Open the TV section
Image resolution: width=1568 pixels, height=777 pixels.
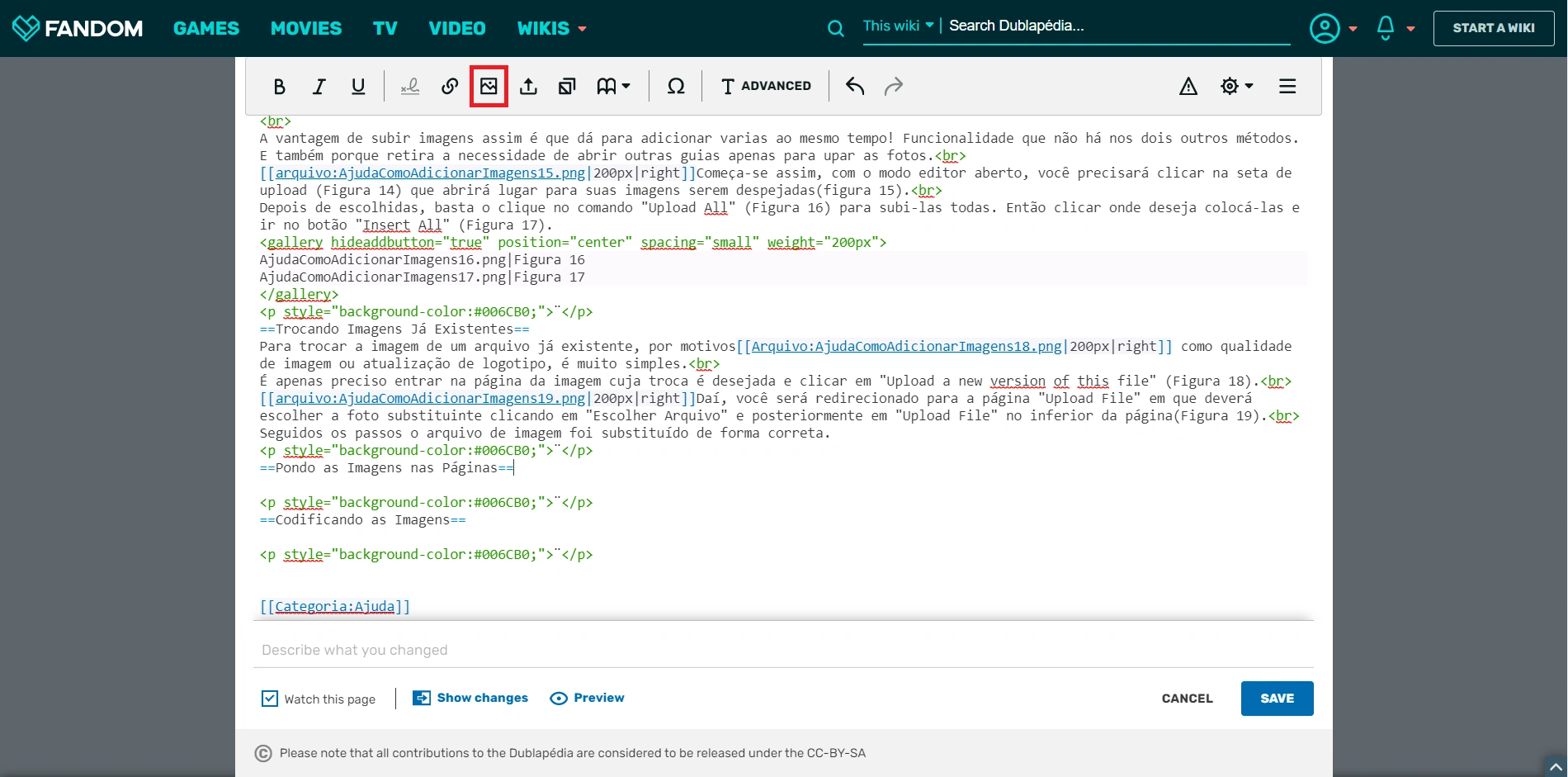[x=385, y=28]
